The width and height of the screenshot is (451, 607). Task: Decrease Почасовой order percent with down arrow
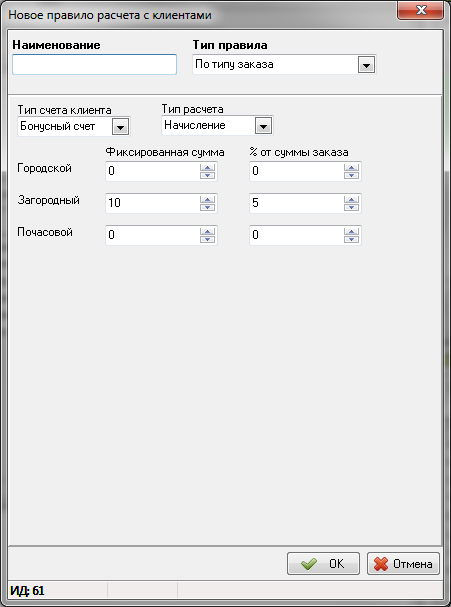(x=351, y=240)
